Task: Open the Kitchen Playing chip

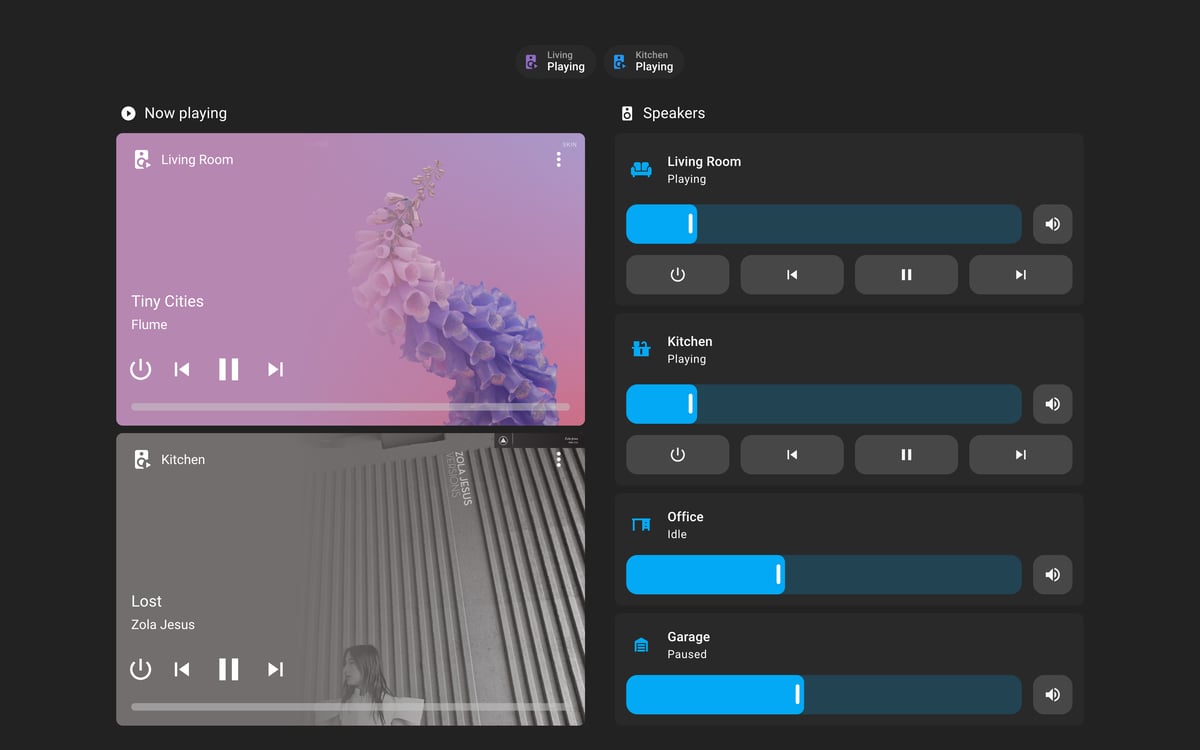Action: tap(643, 62)
